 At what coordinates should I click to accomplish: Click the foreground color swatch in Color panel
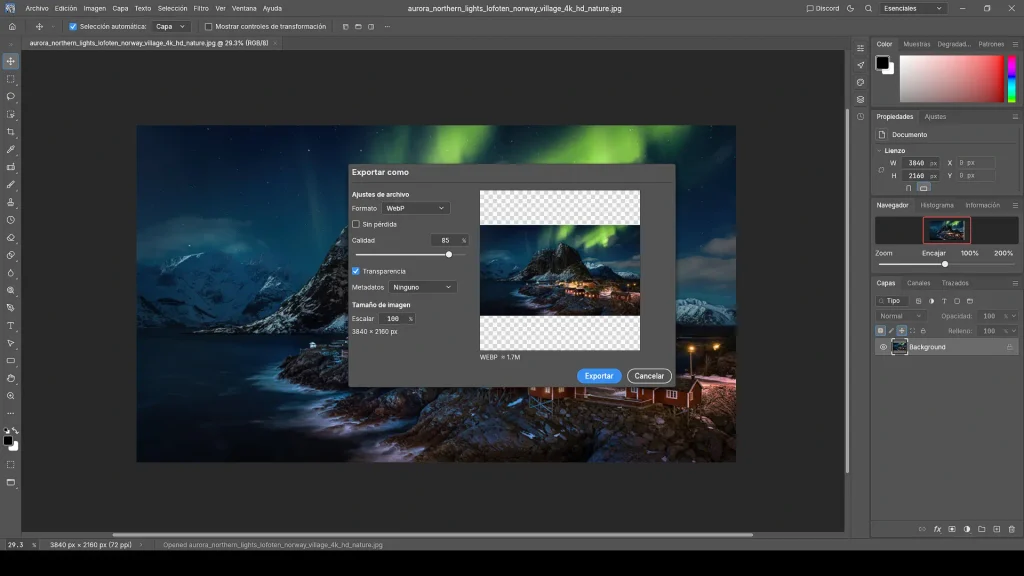(x=882, y=63)
